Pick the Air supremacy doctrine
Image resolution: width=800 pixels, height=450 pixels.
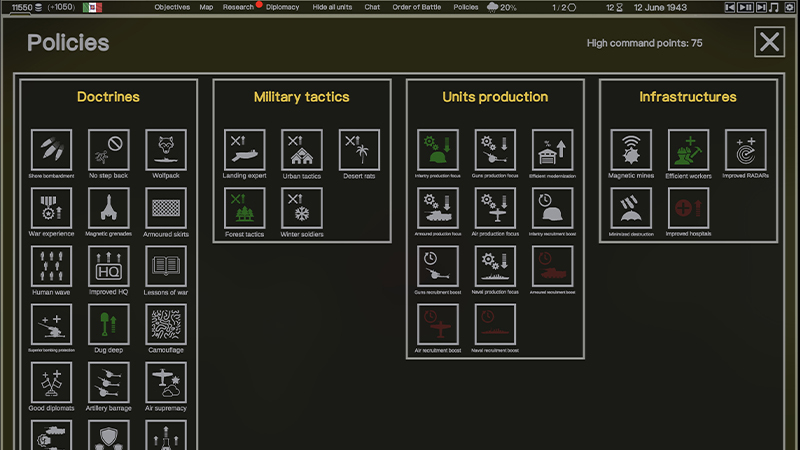click(166, 382)
